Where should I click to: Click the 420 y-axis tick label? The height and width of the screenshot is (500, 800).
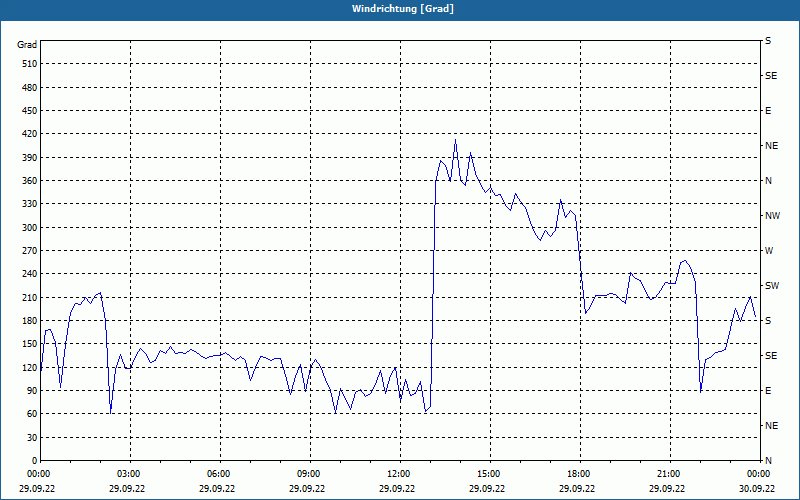30,134
